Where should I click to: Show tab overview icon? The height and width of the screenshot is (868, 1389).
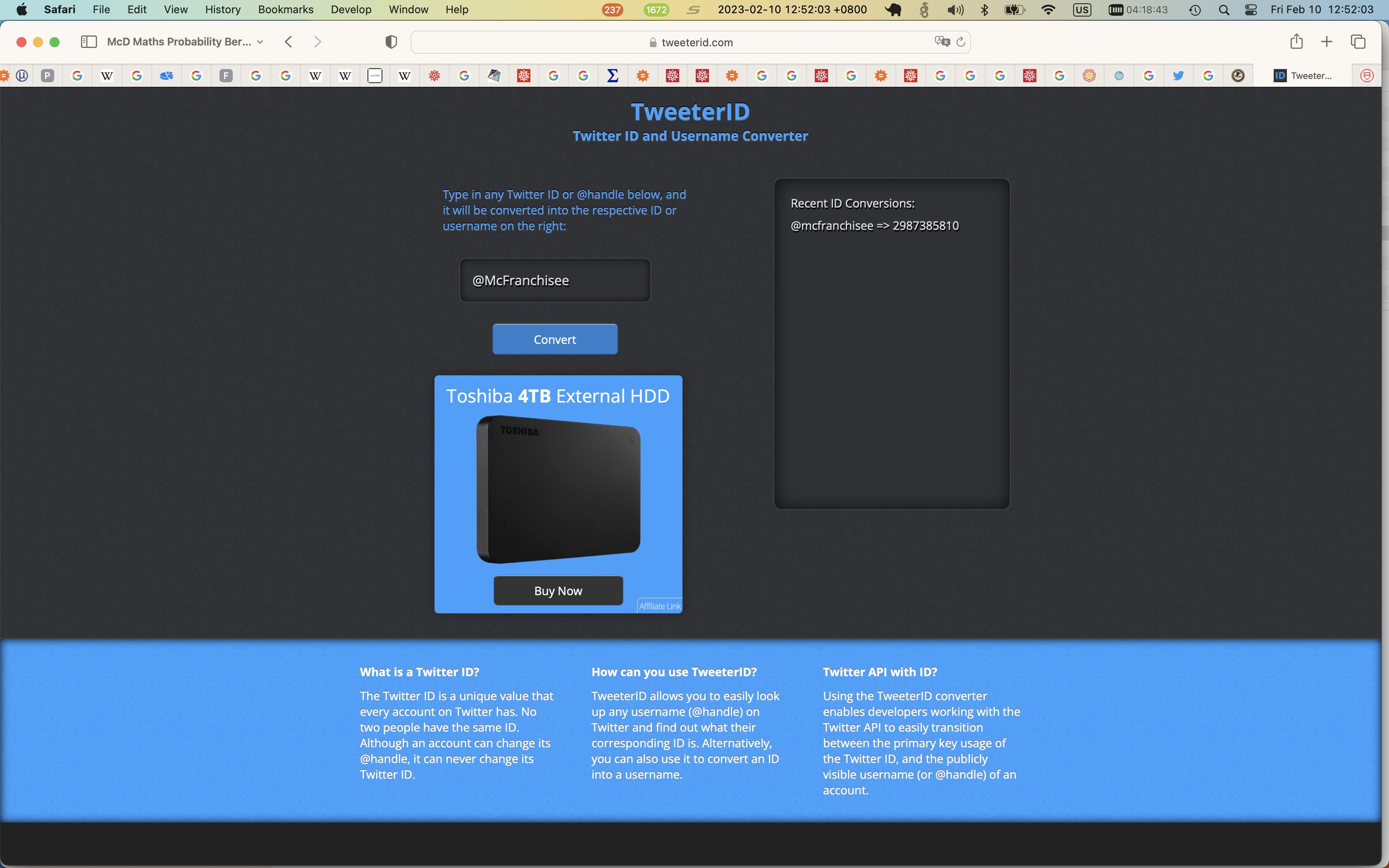coord(1358,41)
